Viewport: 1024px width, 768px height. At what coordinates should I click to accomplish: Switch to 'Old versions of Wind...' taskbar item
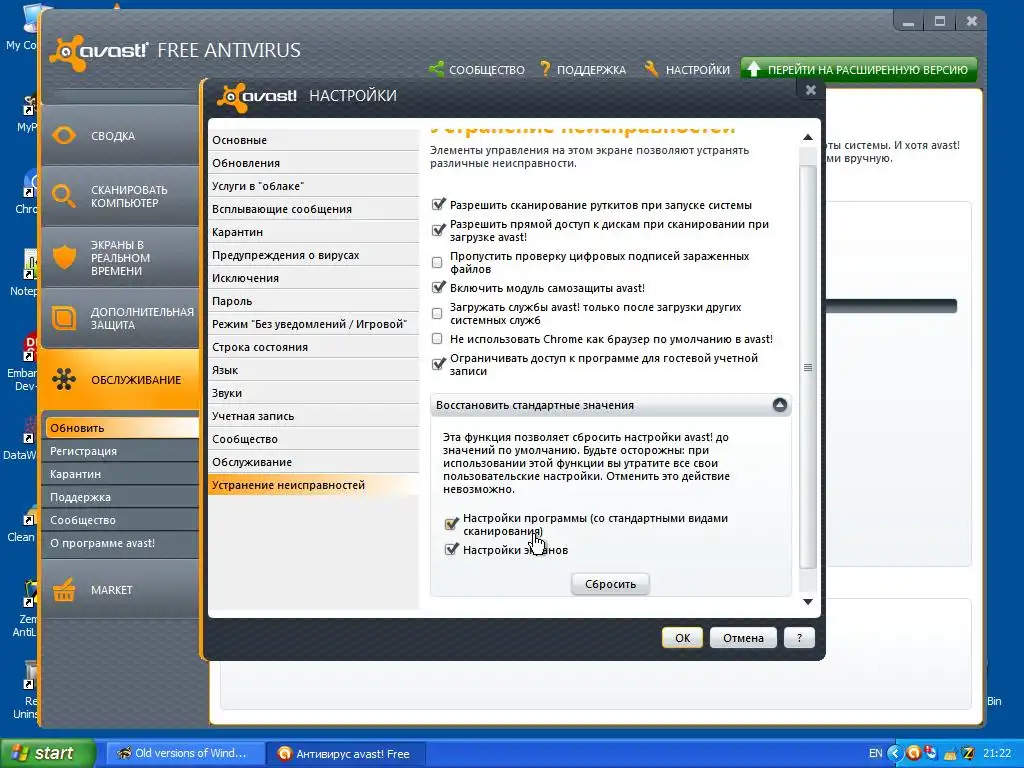pos(184,754)
